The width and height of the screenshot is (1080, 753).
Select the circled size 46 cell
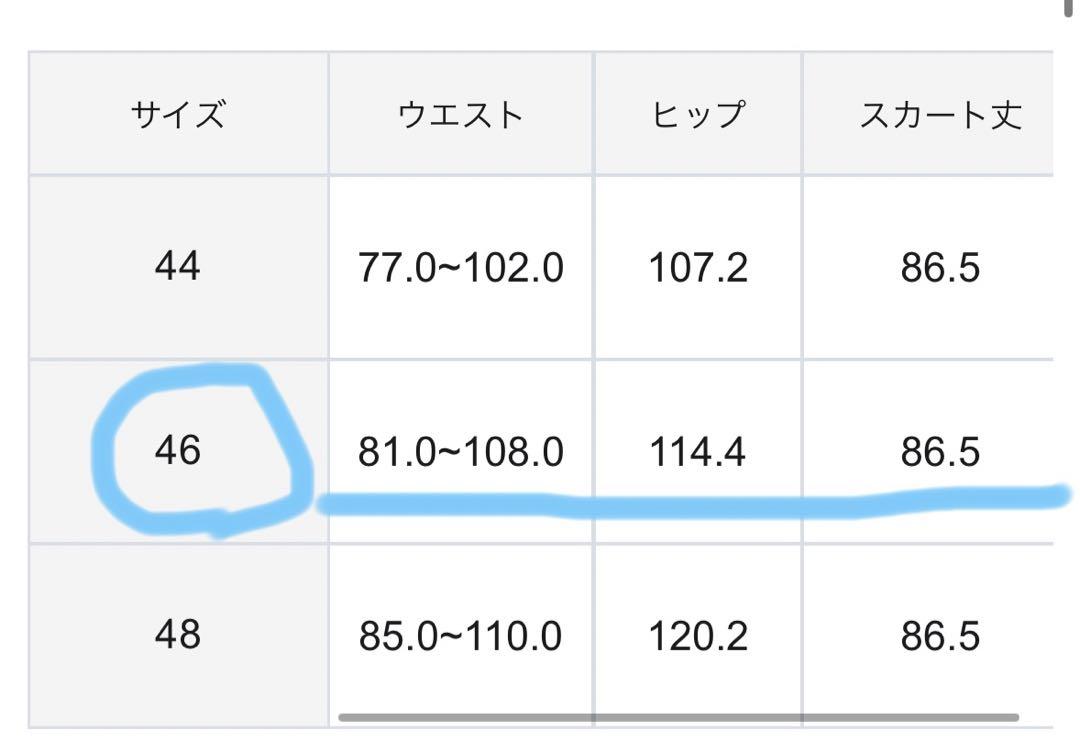178,451
